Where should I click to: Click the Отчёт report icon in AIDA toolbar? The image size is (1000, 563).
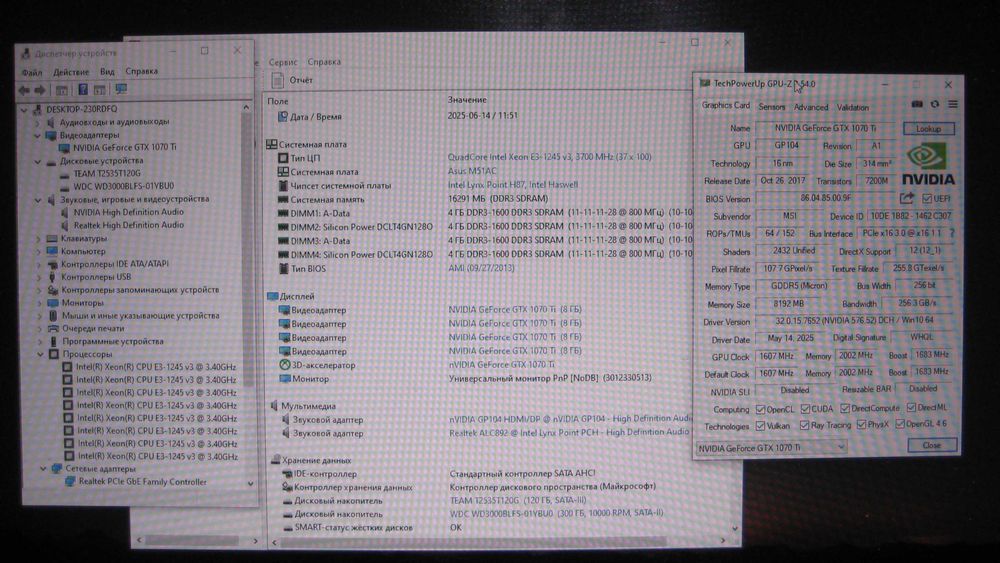[x=277, y=80]
